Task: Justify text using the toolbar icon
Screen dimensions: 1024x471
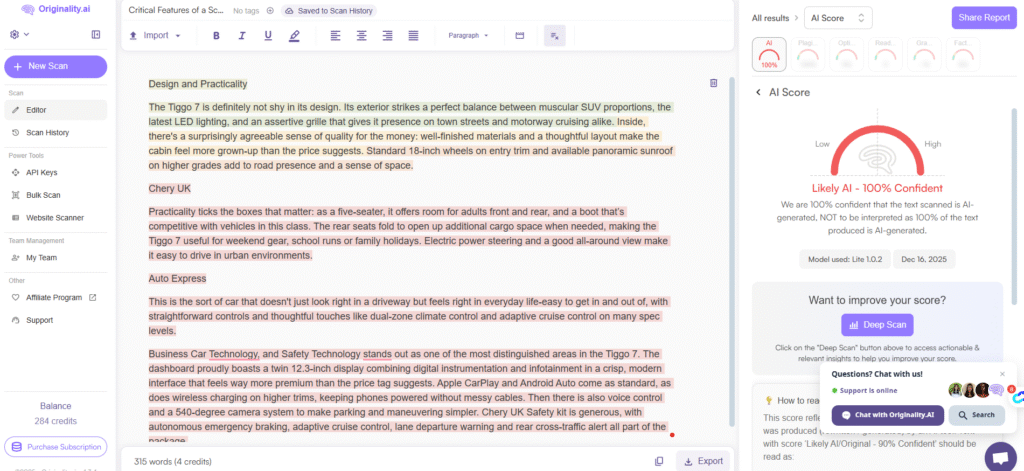Action: [413, 36]
